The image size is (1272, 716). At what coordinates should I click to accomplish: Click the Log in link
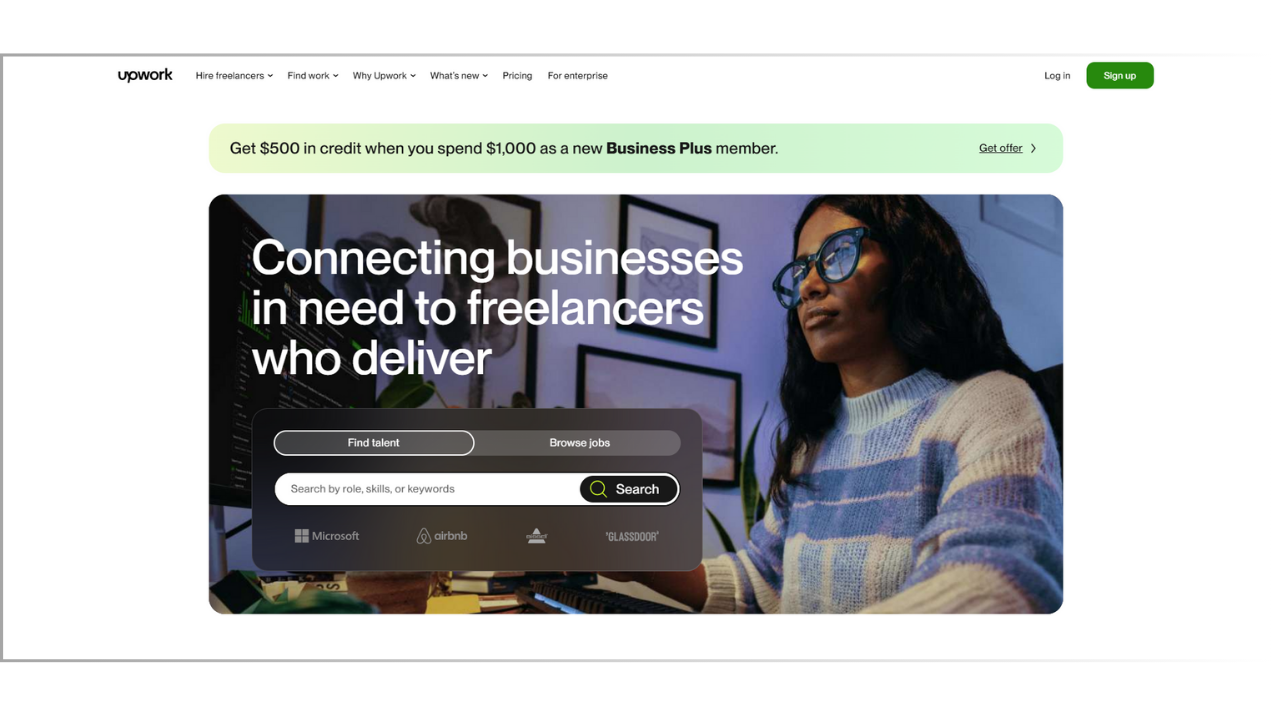(1057, 76)
